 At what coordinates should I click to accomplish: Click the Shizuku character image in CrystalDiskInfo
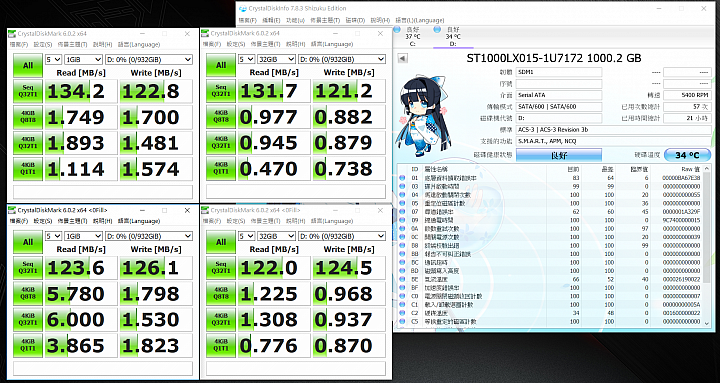point(423,115)
